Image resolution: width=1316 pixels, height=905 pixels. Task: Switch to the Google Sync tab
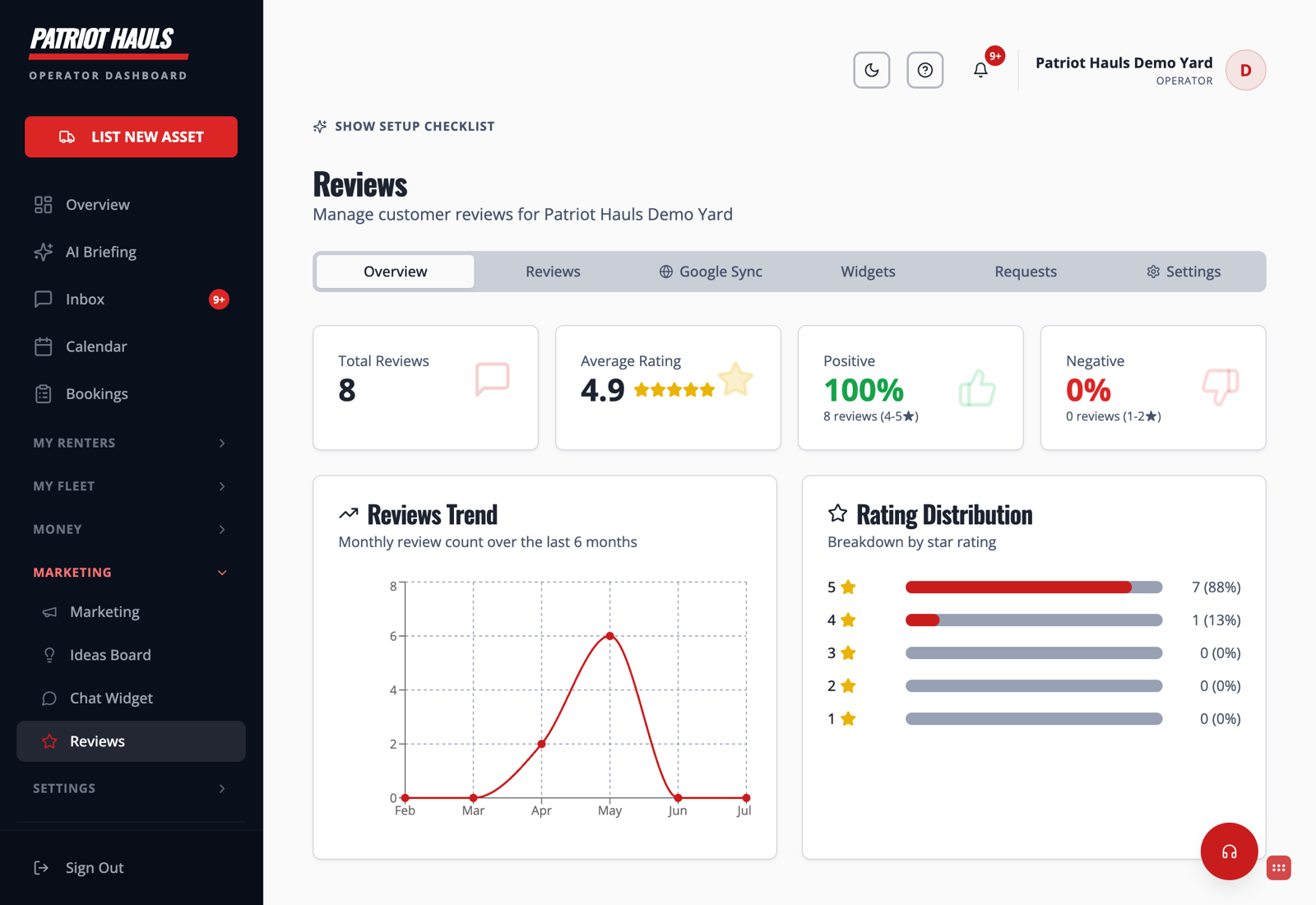tap(711, 271)
